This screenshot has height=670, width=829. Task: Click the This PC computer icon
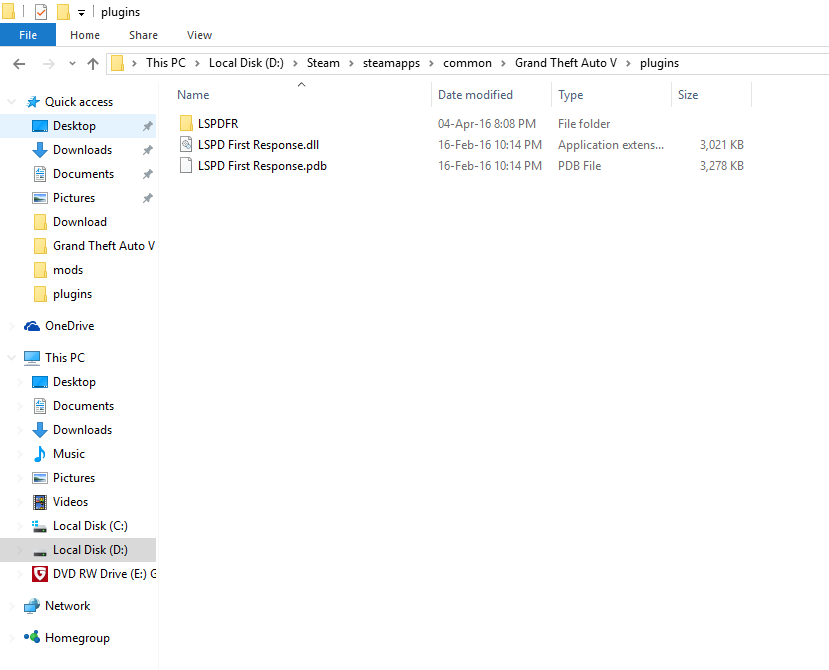tap(32, 358)
